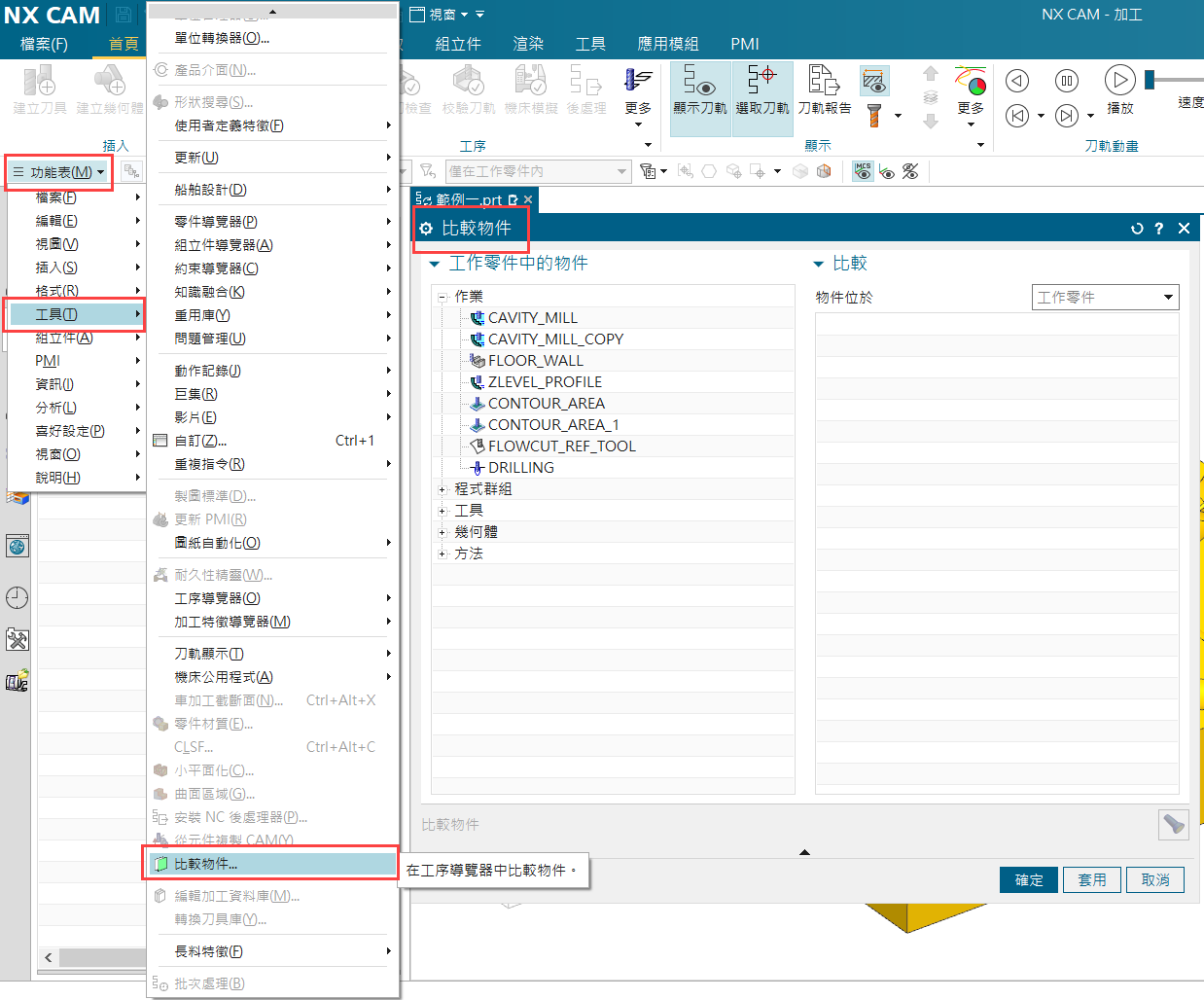Click the next frame playback icon
The image size is (1204, 1000).
pos(1067,116)
